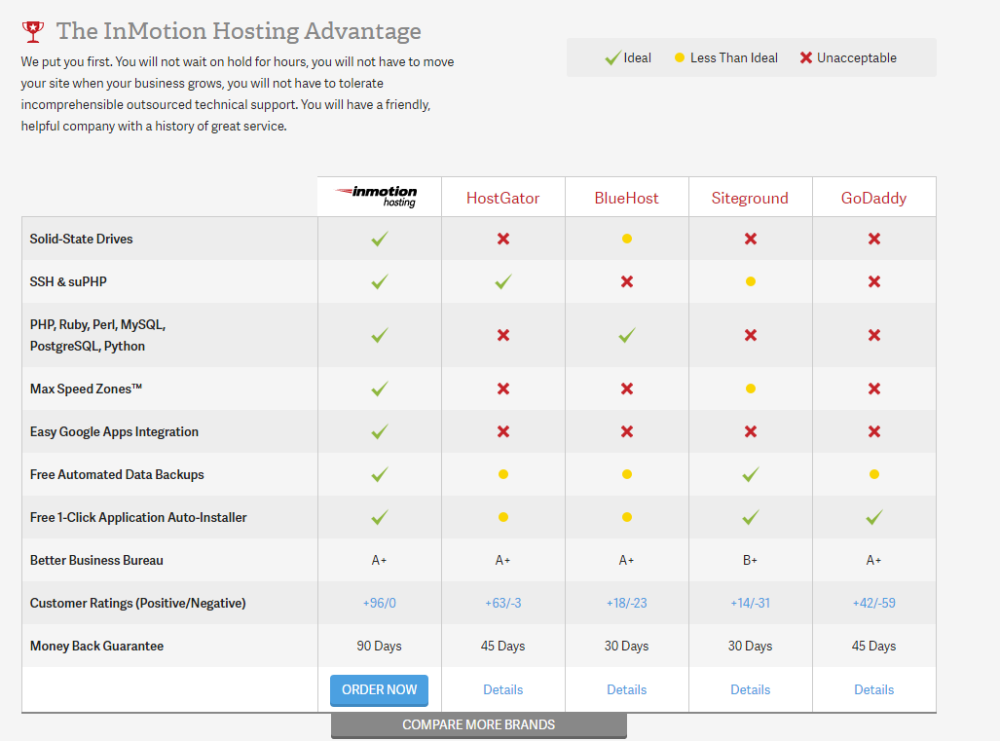Click BlueHost red X for SSH & suPHP
1000x741 pixels.
coord(627,281)
